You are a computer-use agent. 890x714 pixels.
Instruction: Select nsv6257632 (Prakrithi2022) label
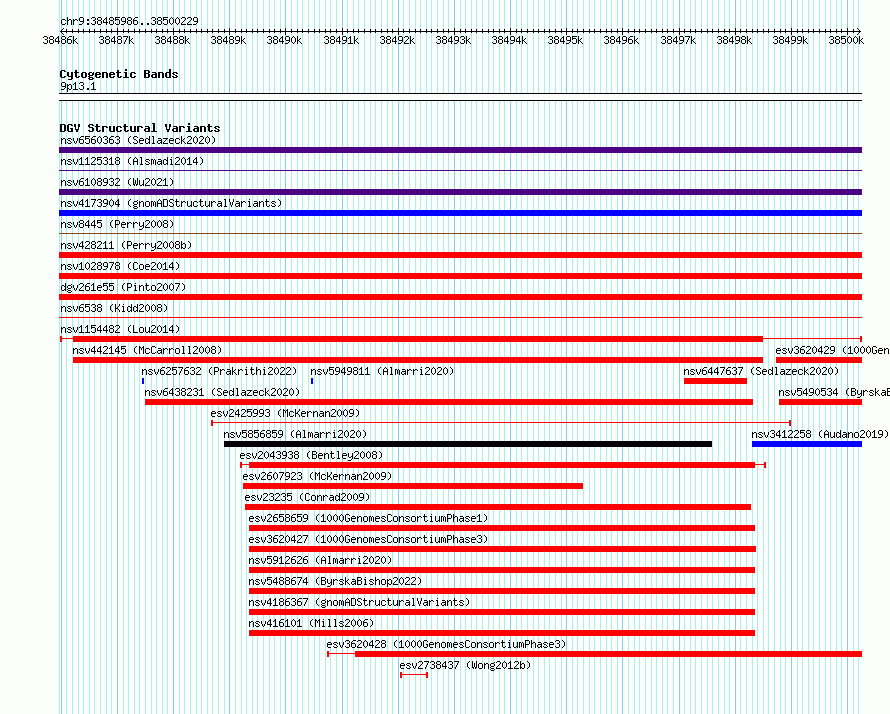219,371
